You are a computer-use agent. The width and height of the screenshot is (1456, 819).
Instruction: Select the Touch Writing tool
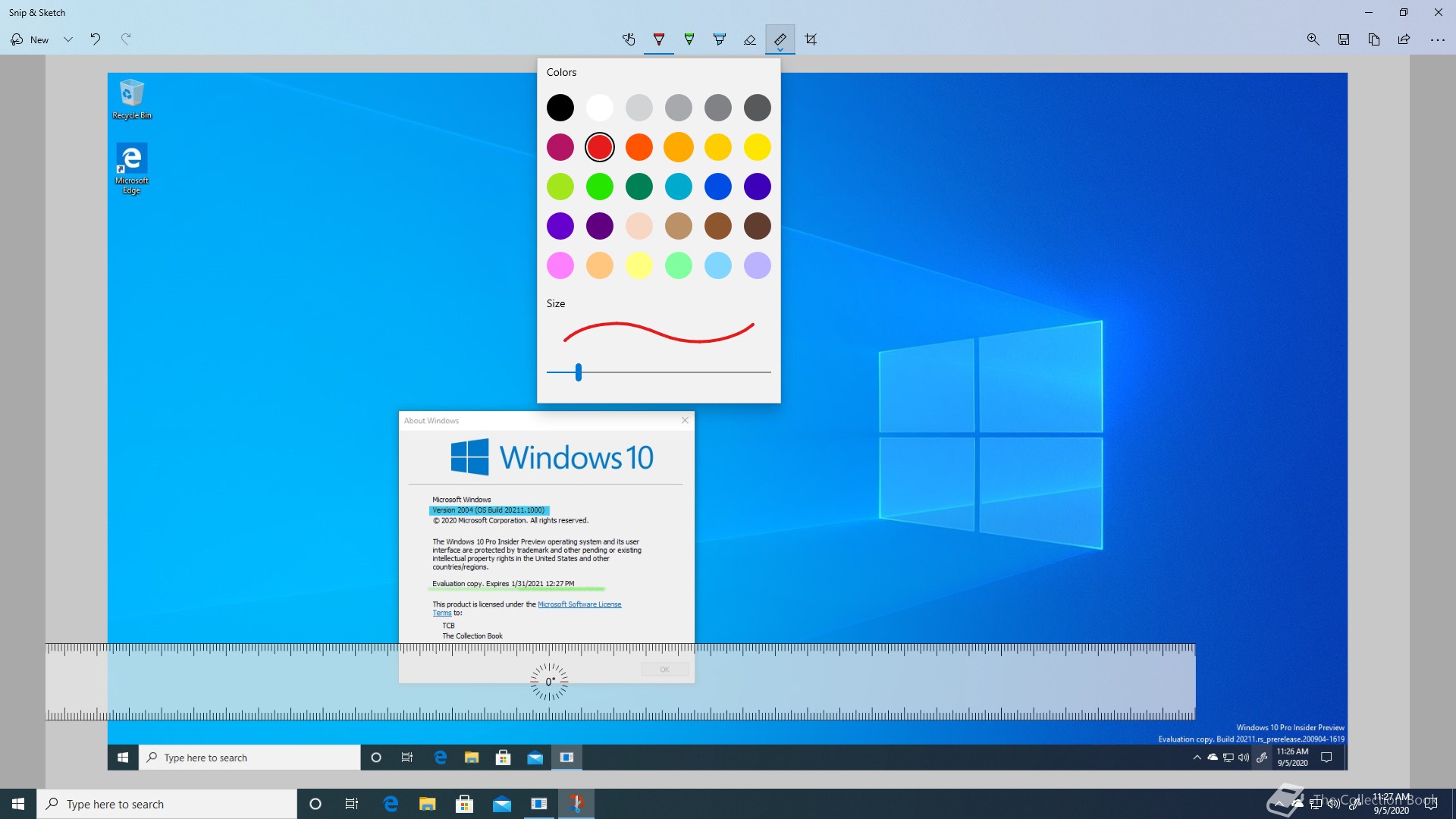629,39
